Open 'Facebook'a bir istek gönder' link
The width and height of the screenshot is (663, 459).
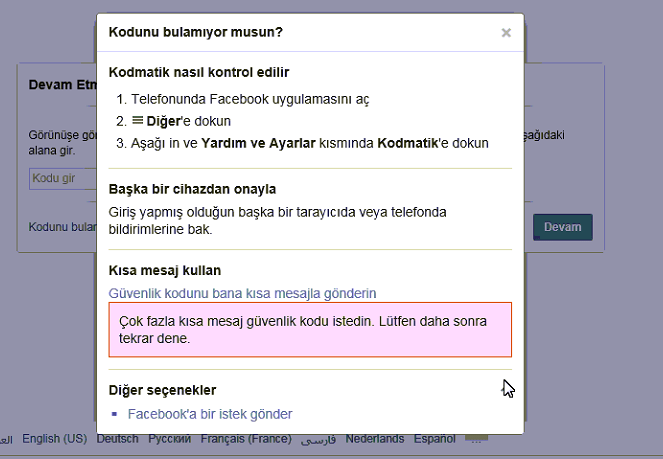pyautogui.click(x=210, y=414)
